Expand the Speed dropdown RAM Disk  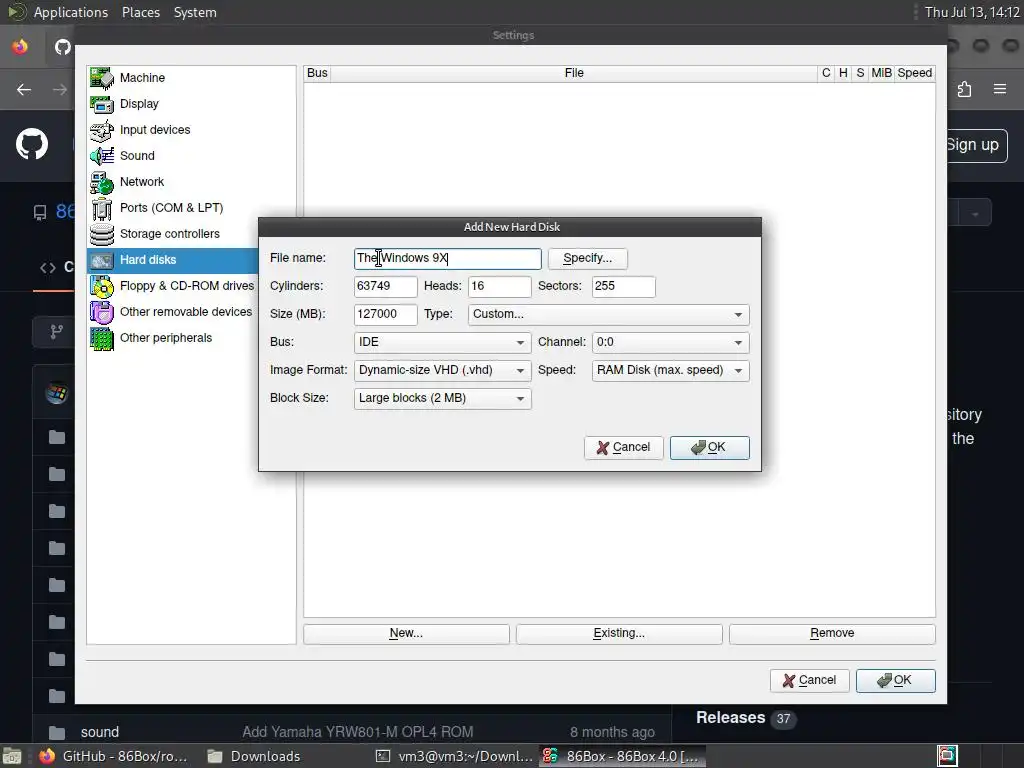[x=670, y=370]
